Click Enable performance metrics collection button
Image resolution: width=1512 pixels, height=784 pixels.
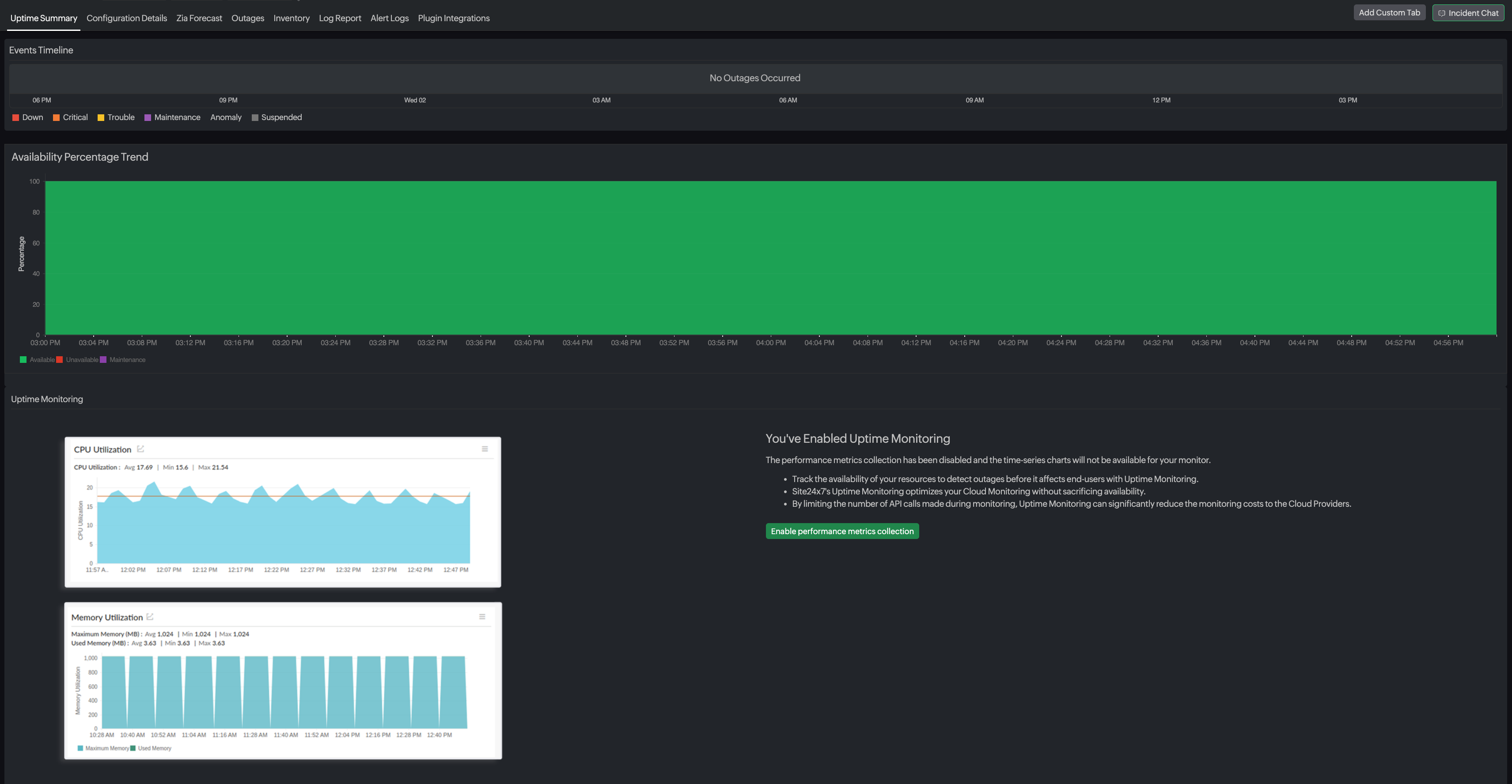point(842,531)
